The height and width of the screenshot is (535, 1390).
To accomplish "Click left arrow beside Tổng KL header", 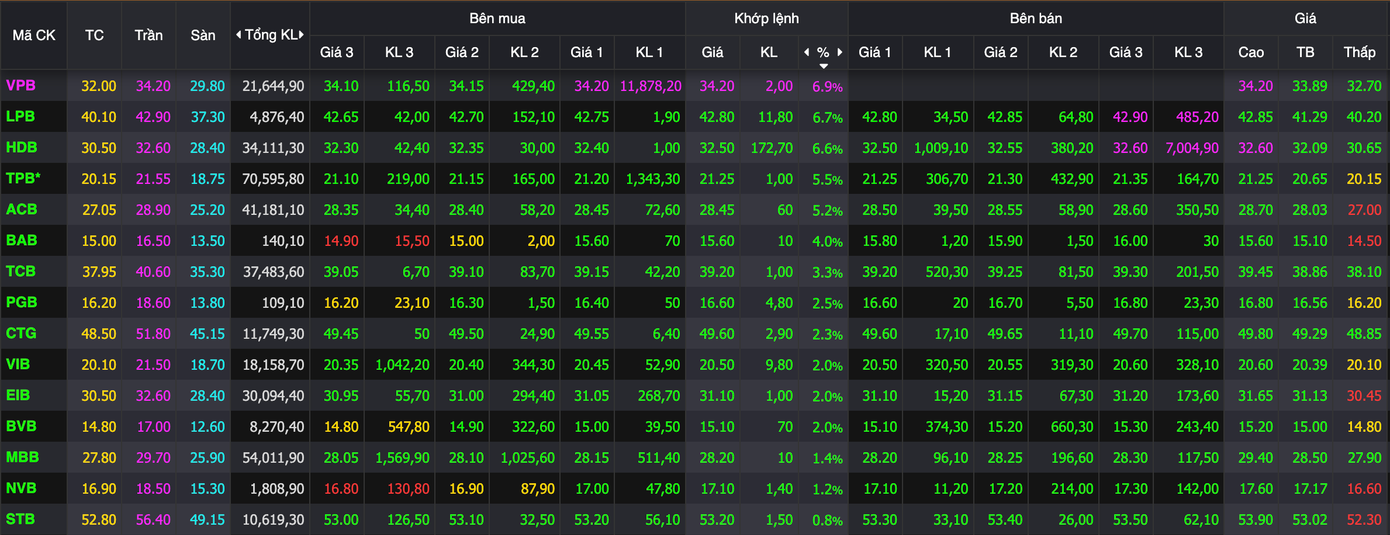I will (x=238, y=35).
